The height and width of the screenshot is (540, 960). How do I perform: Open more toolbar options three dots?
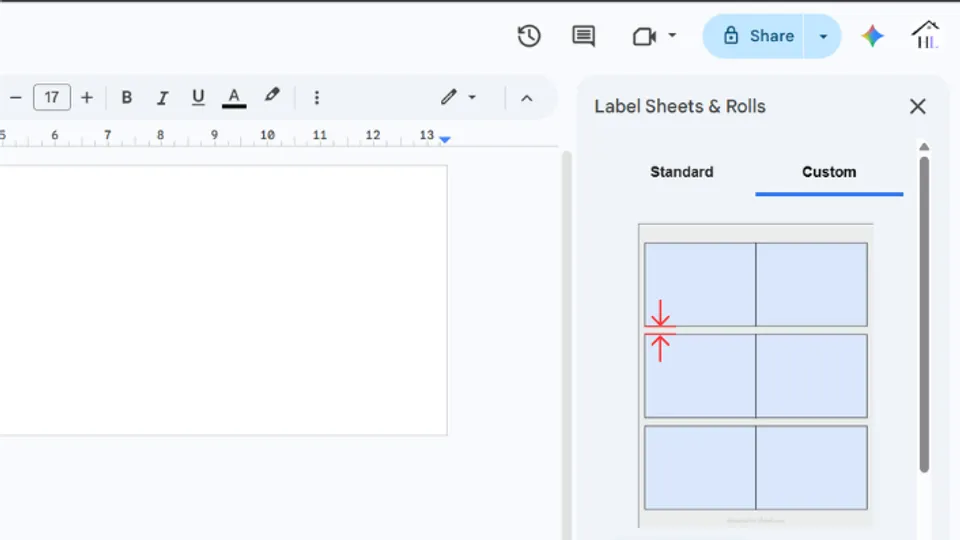point(317,97)
